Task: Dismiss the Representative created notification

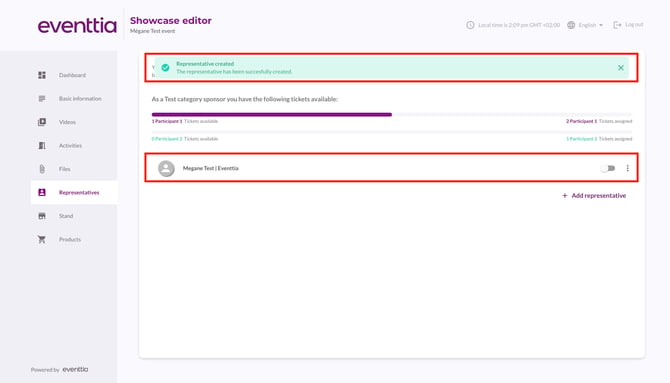Action: pos(621,68)
